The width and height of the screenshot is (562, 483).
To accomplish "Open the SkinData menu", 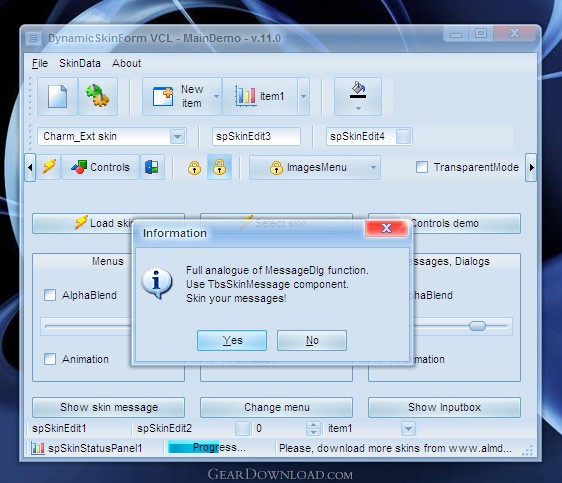I will 80,63.
